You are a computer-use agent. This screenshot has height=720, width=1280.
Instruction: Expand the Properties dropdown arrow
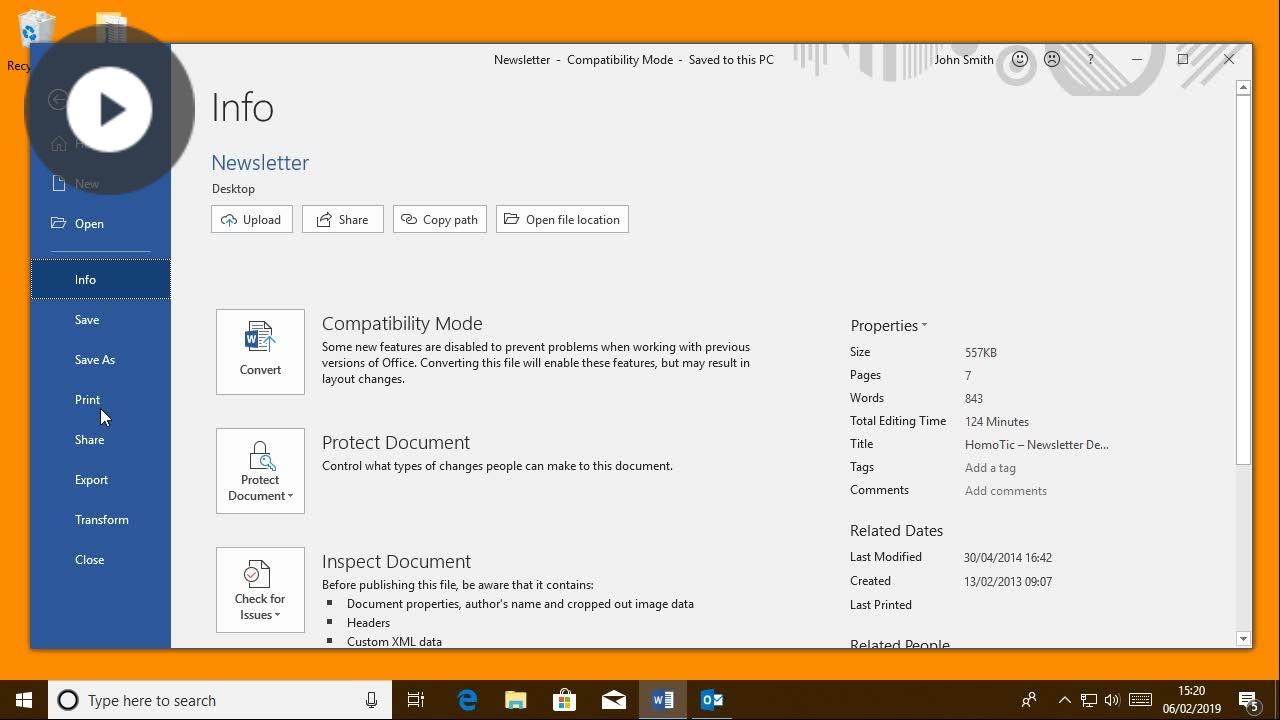pos(924,326)
